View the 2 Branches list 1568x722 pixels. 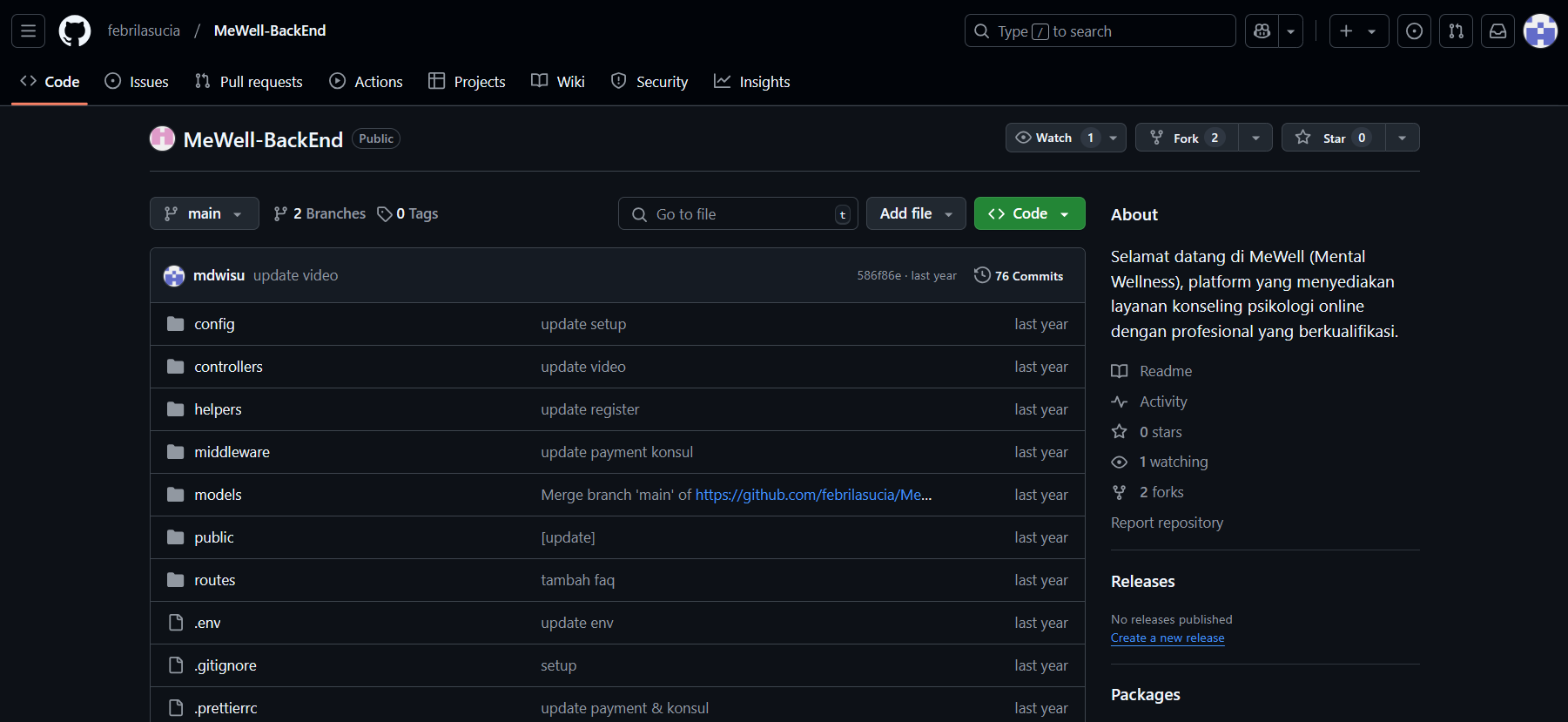(320, 213)
